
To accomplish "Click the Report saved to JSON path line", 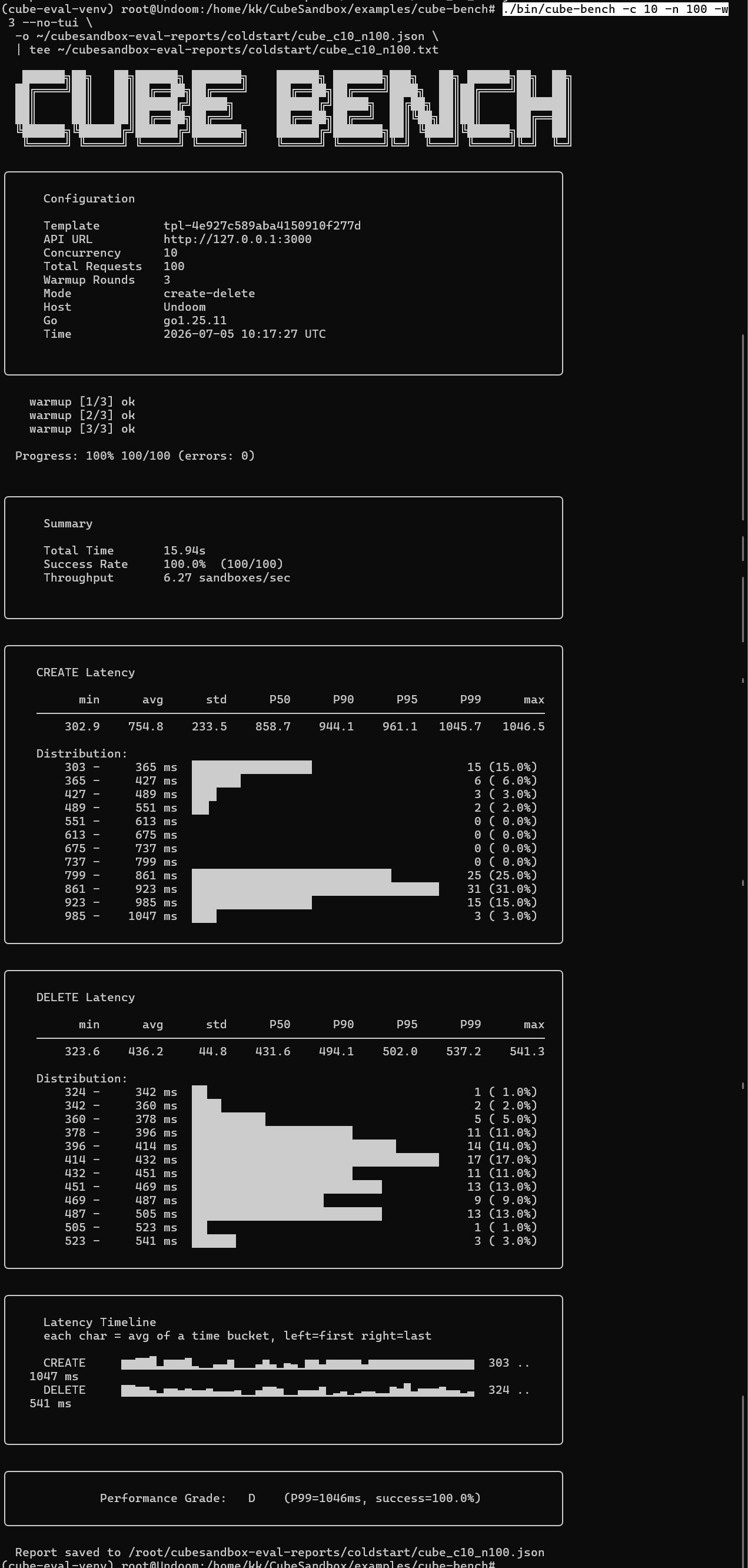I will click(x=280, y=1552).
